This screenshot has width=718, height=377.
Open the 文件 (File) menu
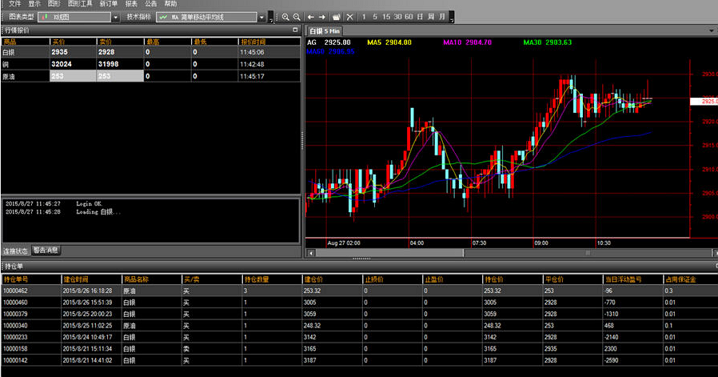pos(15,4)
